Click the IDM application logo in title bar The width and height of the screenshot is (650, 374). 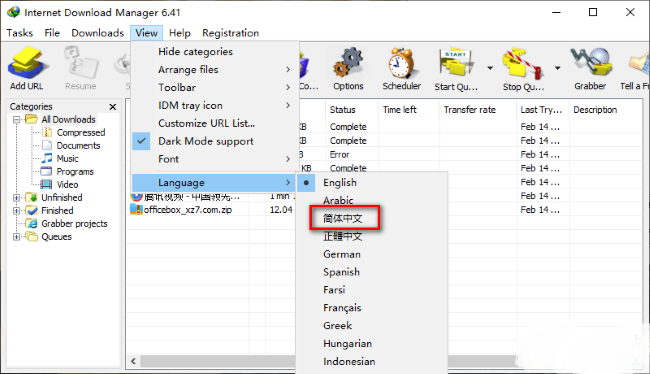click(x=13, y=12)
